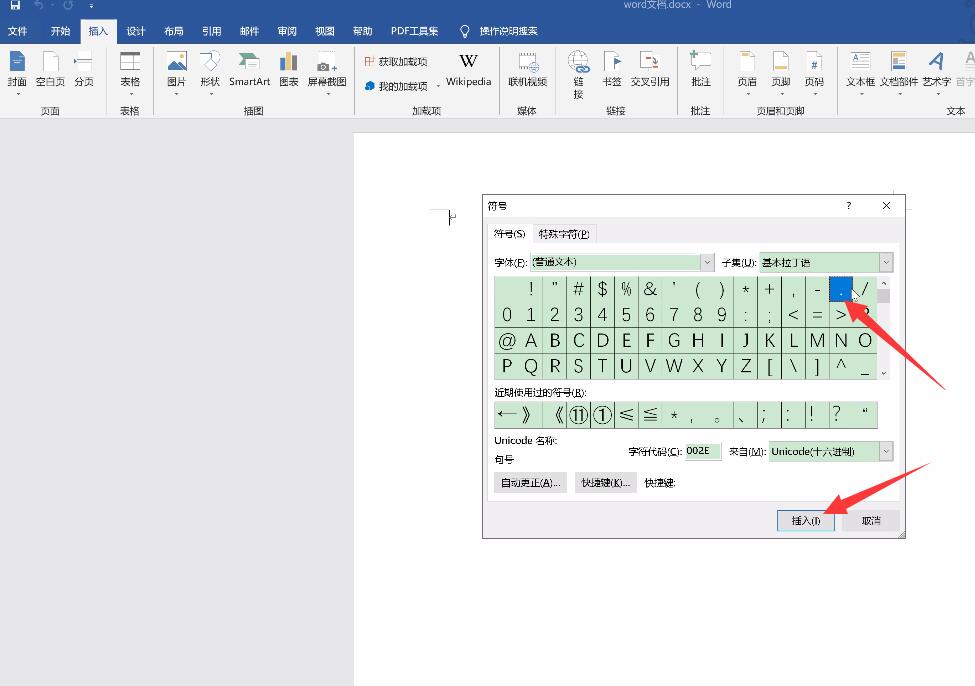
Task: Switch to 特殊字符 (Special Characters) tab
Action: coord(564,234)
